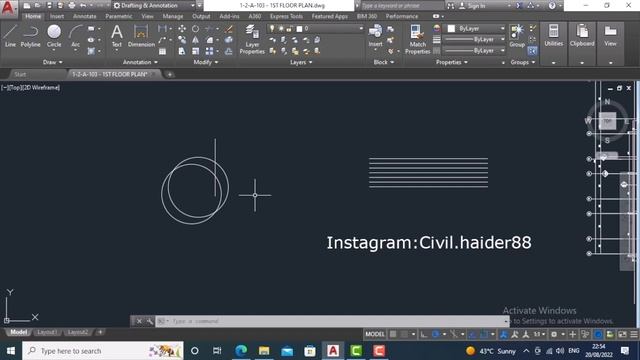This screenshot has height=360, width=640.
Task: Expand the Modify panel
Action: (x=206, y=62)
